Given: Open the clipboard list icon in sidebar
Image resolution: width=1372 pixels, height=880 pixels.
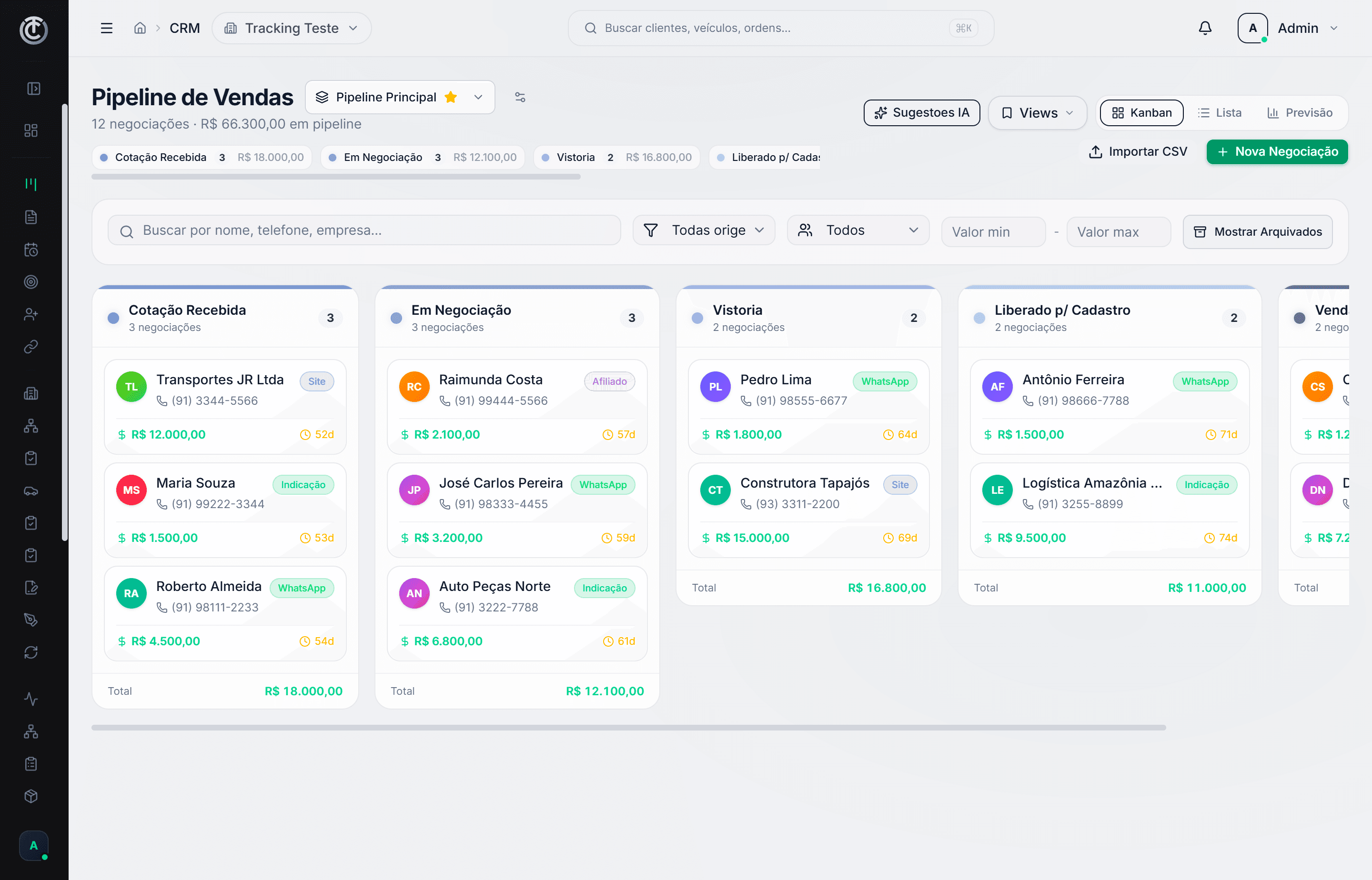Looking at the screenshot, I should [x=31, y=764].
